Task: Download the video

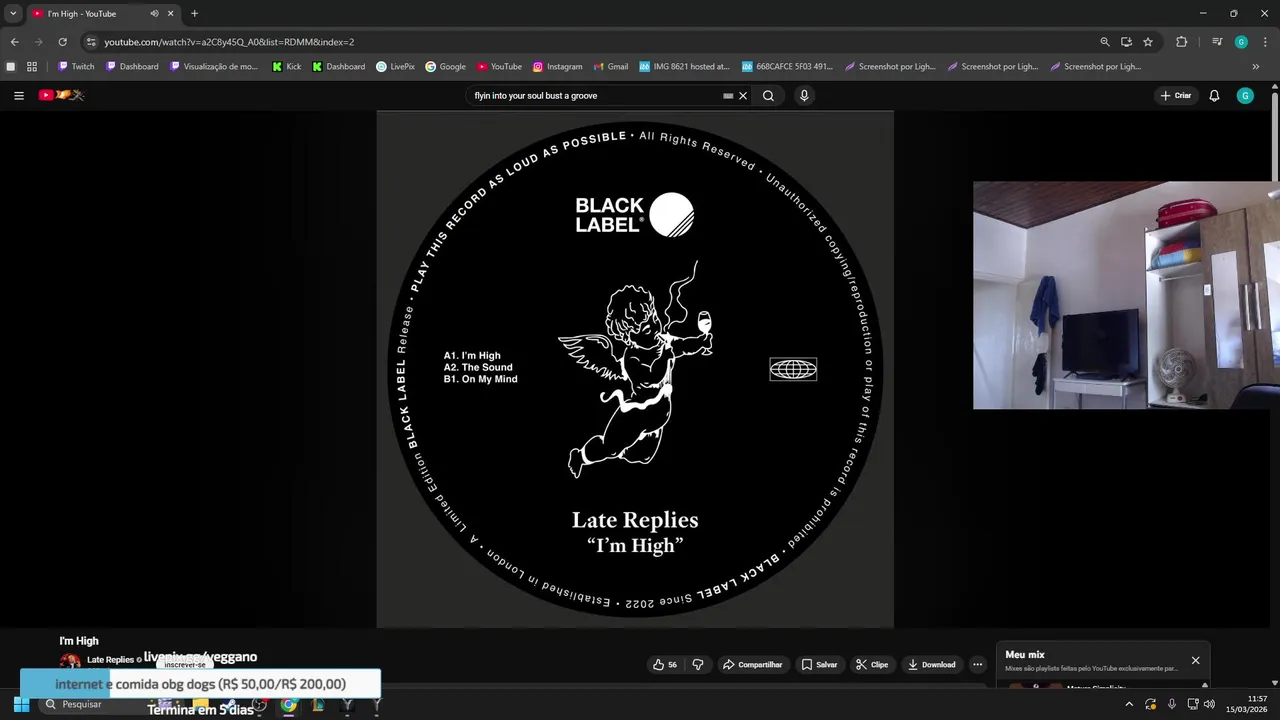Action: pyautogui.click(x=932, y=664)
